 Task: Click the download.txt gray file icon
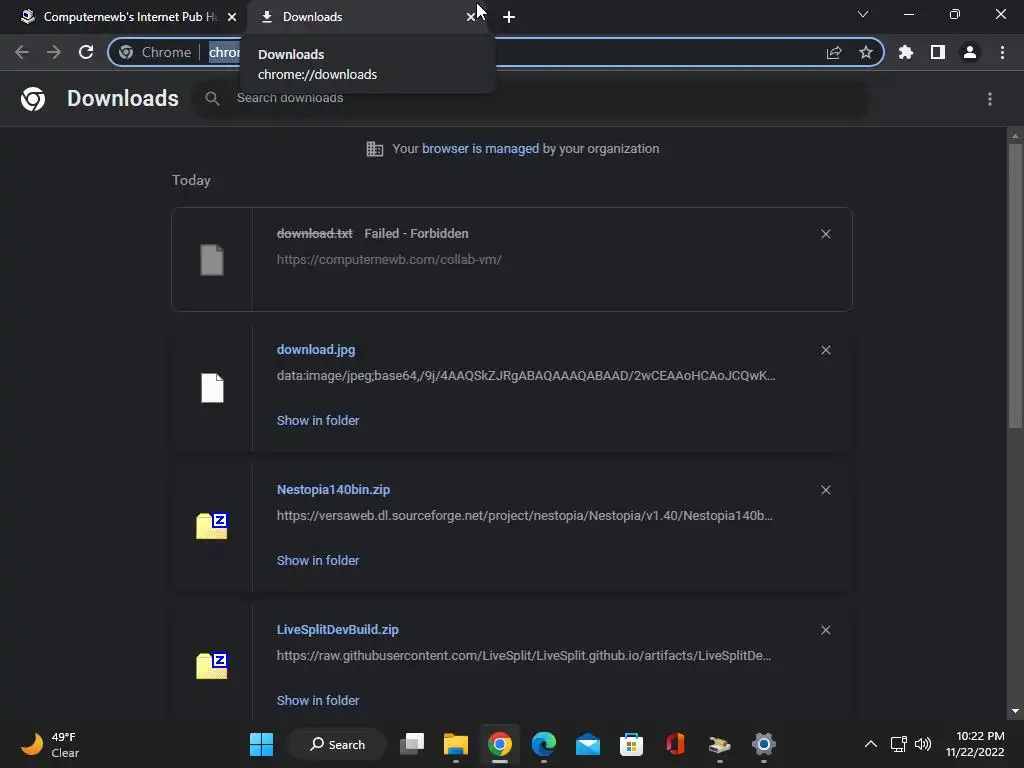point(212,260)
